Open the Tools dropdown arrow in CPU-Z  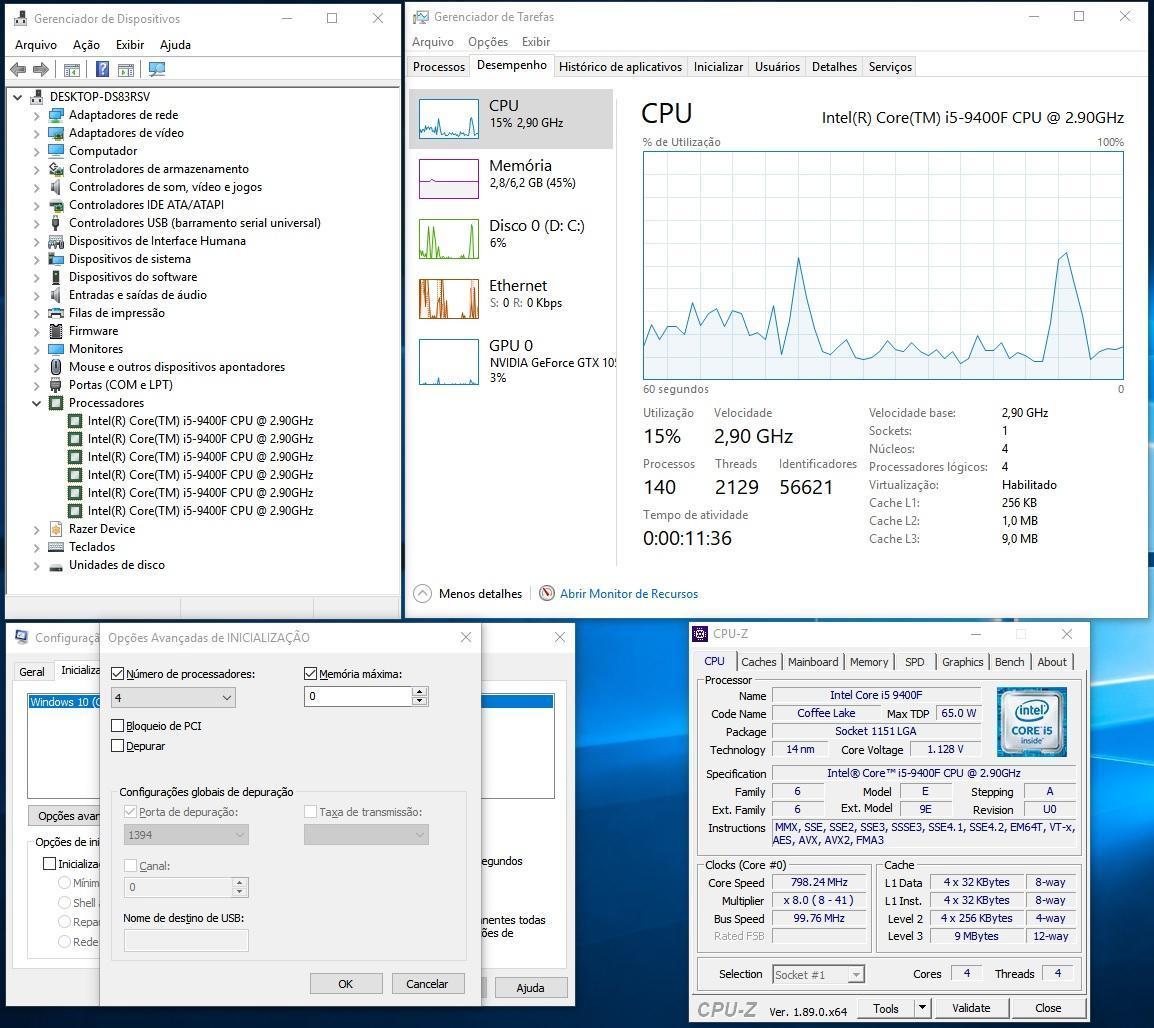pyautogui.click(x=922, y=1007)
